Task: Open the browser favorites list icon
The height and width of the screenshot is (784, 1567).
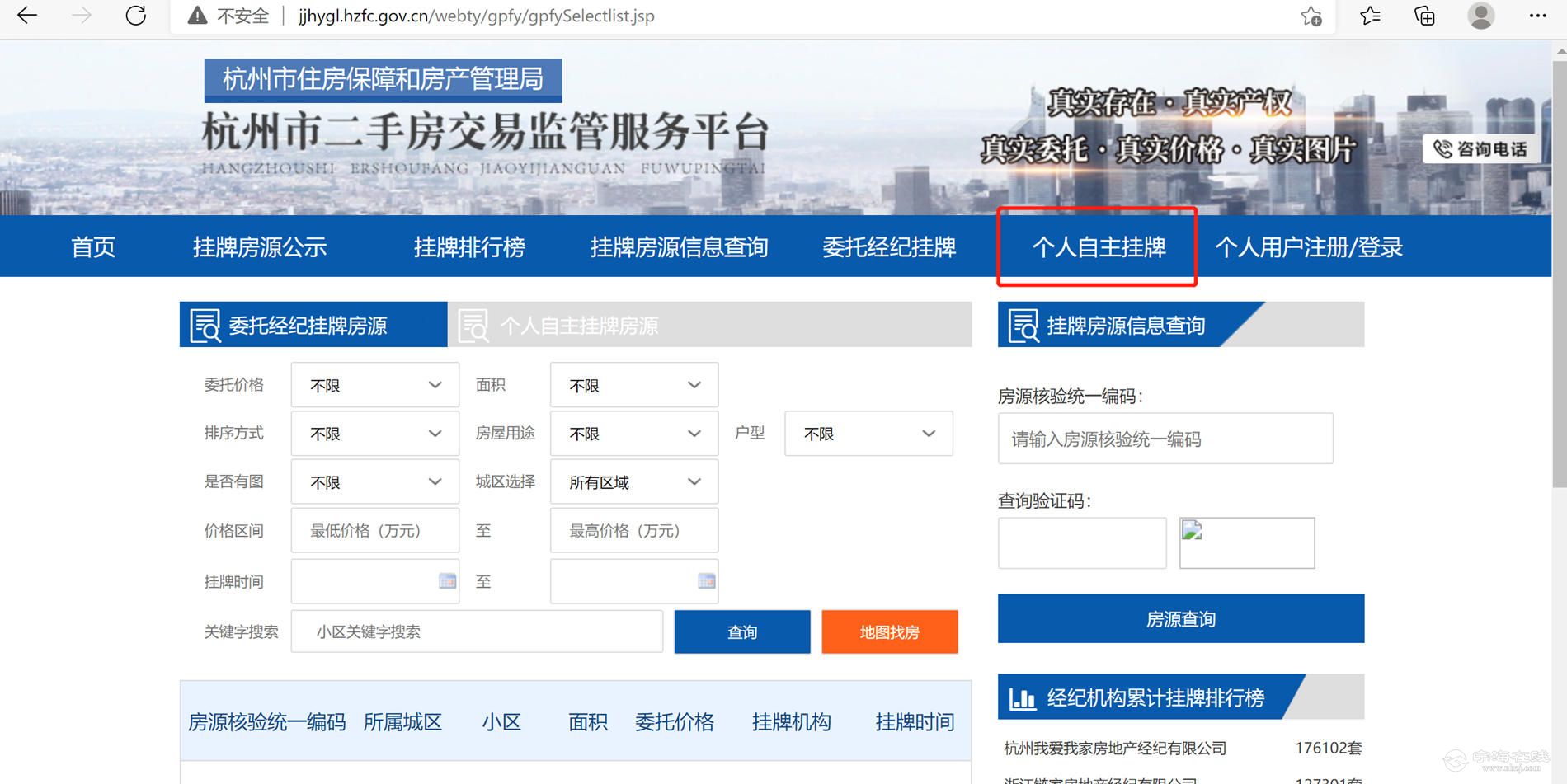Action: (1370, 16)
